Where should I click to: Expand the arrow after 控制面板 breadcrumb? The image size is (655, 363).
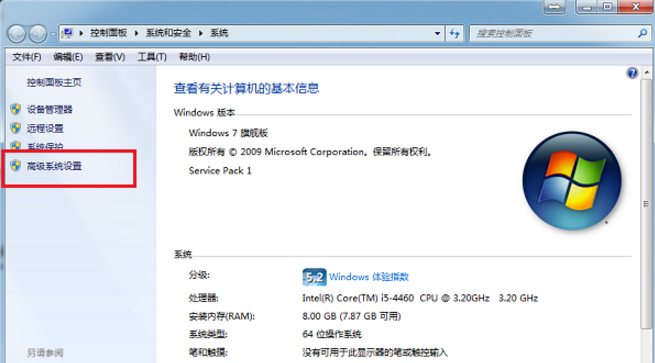coord(136,33)
